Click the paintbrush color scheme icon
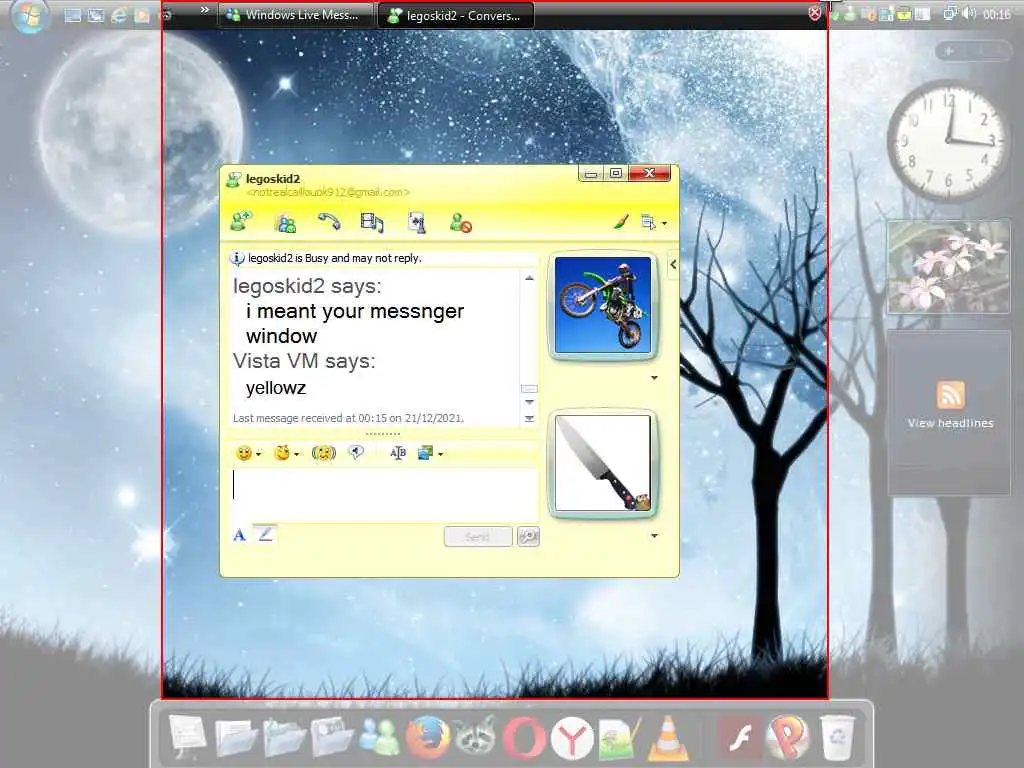This screenshot has height=768, width=1024. [x=621, y=222]
